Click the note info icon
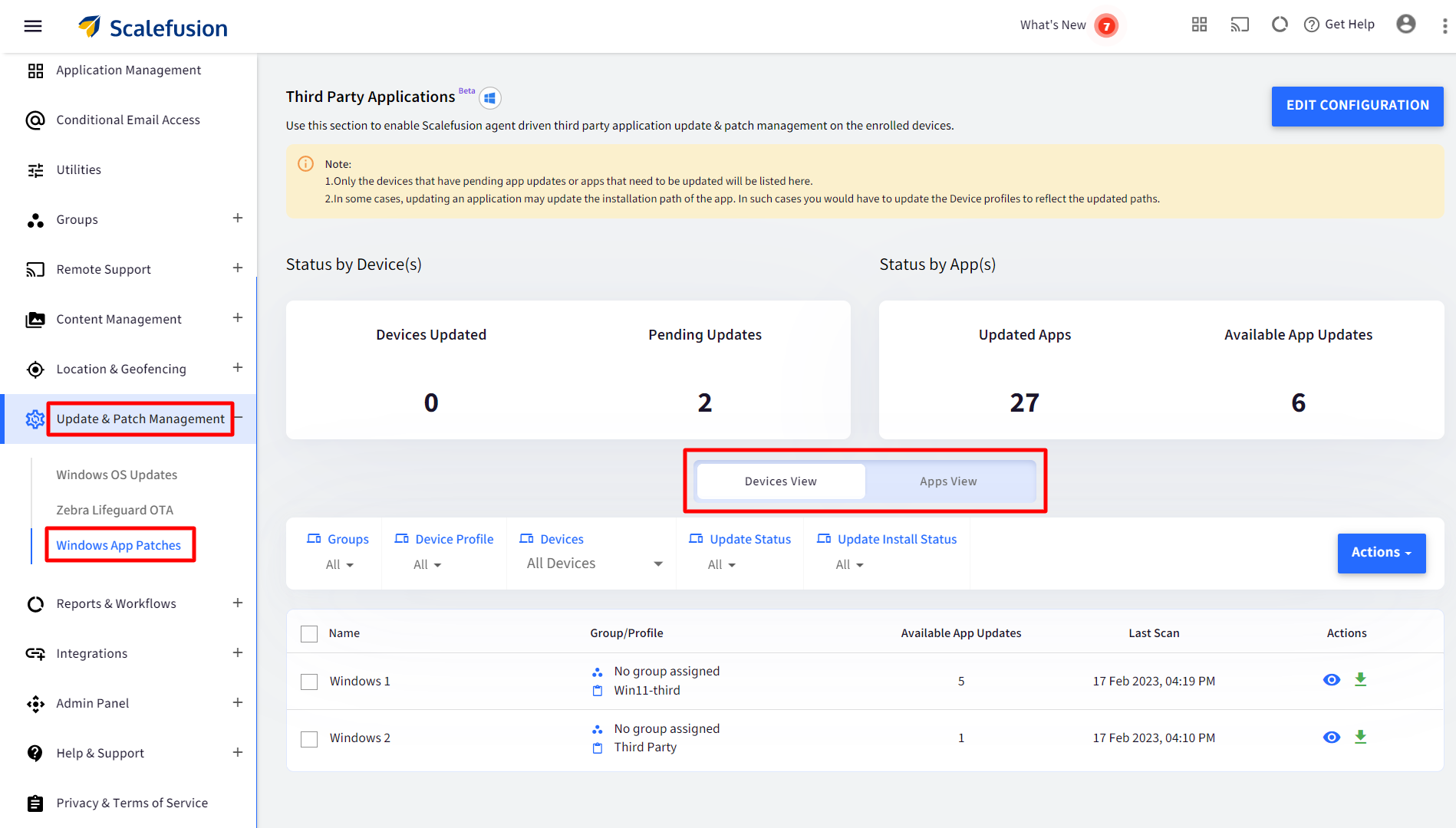The width and height of the screenshot is (1456, 828). click(305, 163)
